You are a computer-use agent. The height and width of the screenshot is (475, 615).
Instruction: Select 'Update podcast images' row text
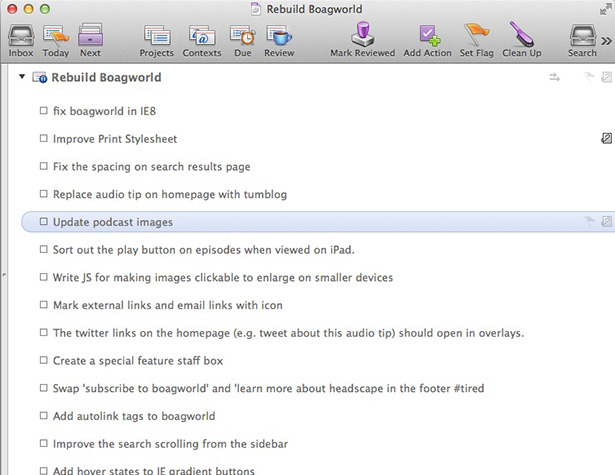(x=113, y=222)
